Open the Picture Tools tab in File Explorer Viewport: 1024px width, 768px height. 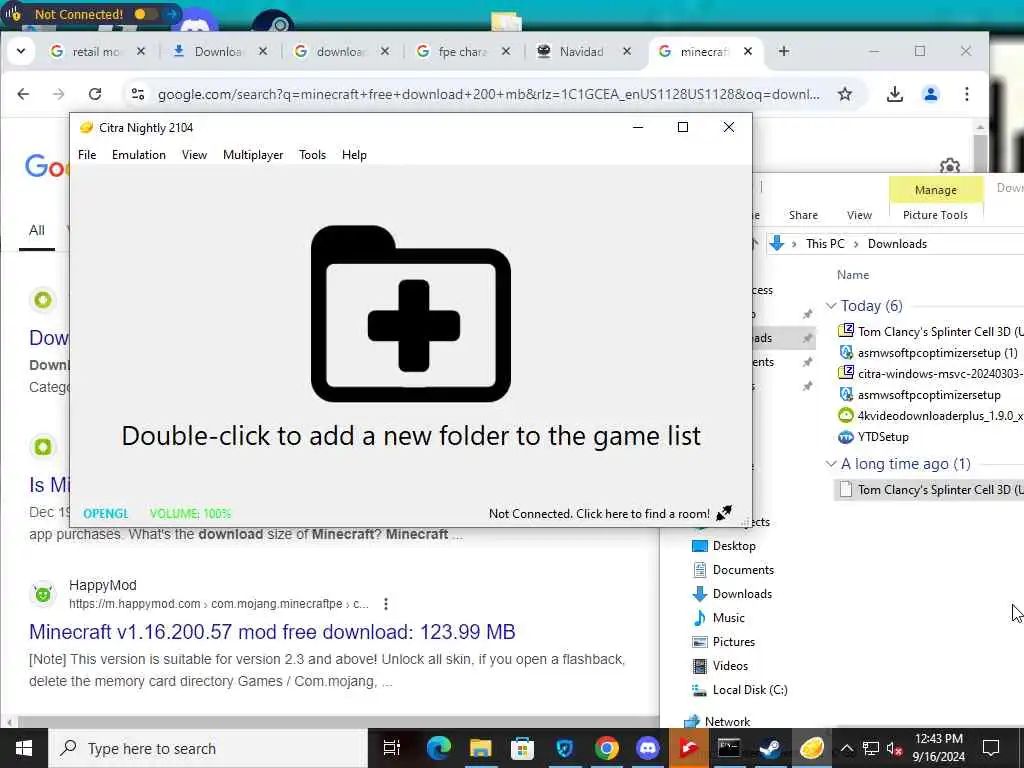(935, 215)
